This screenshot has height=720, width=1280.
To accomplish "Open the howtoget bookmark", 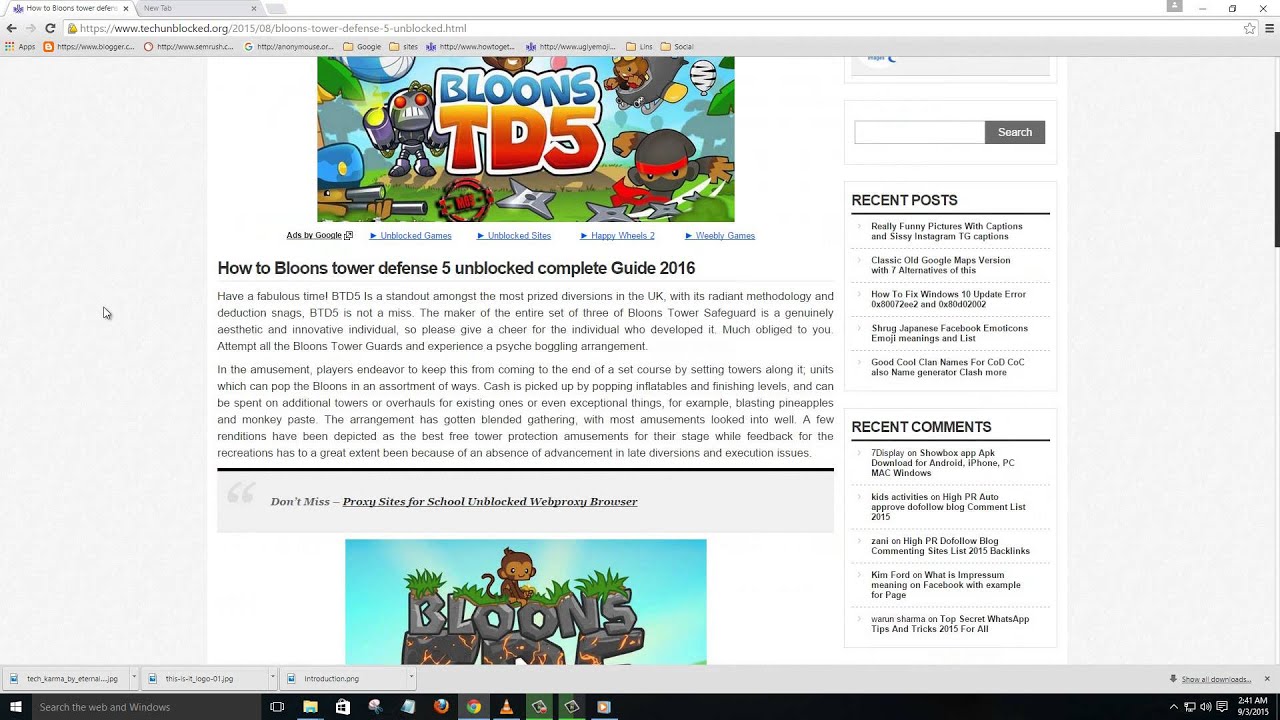I will (x=470, y=46).
